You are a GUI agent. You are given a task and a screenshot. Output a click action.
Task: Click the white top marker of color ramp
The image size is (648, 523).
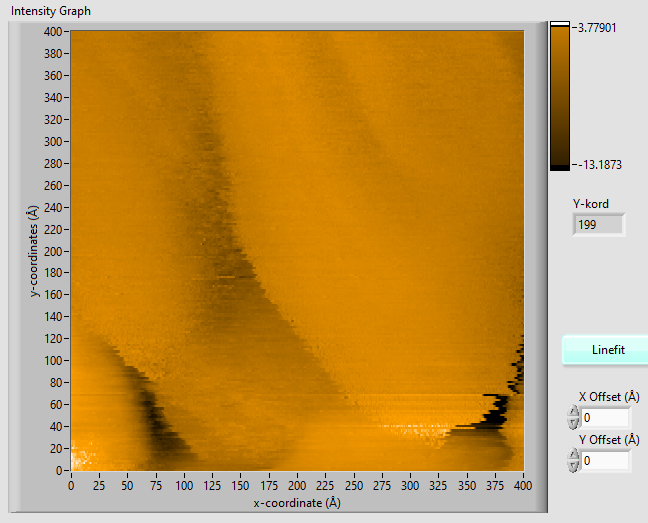[x=559, y=23]
